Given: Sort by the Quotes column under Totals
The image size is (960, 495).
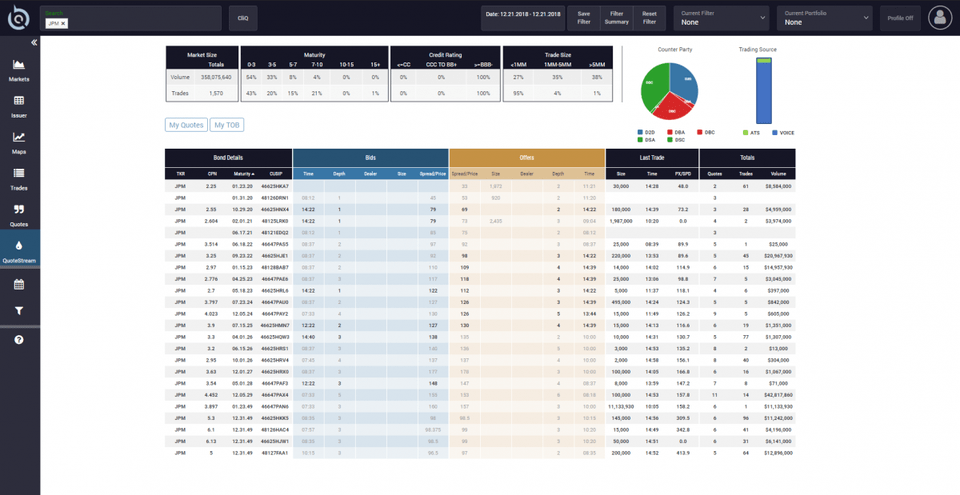Looking at the screenshot, I should pyautogui.click(x=714, y=174).
